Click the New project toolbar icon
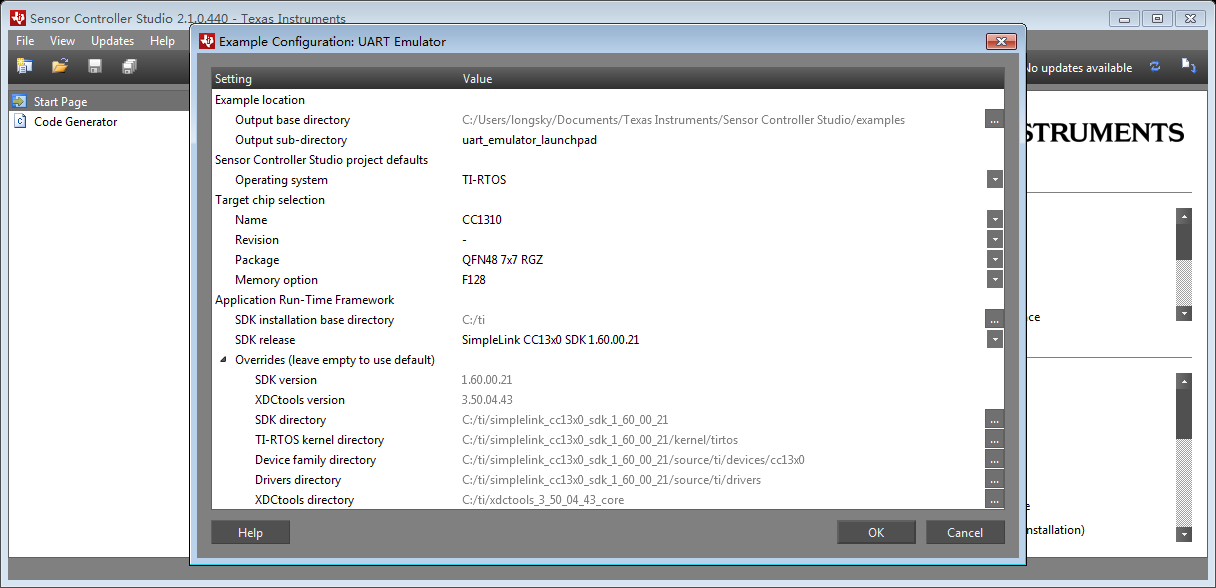 coord(24,66)
